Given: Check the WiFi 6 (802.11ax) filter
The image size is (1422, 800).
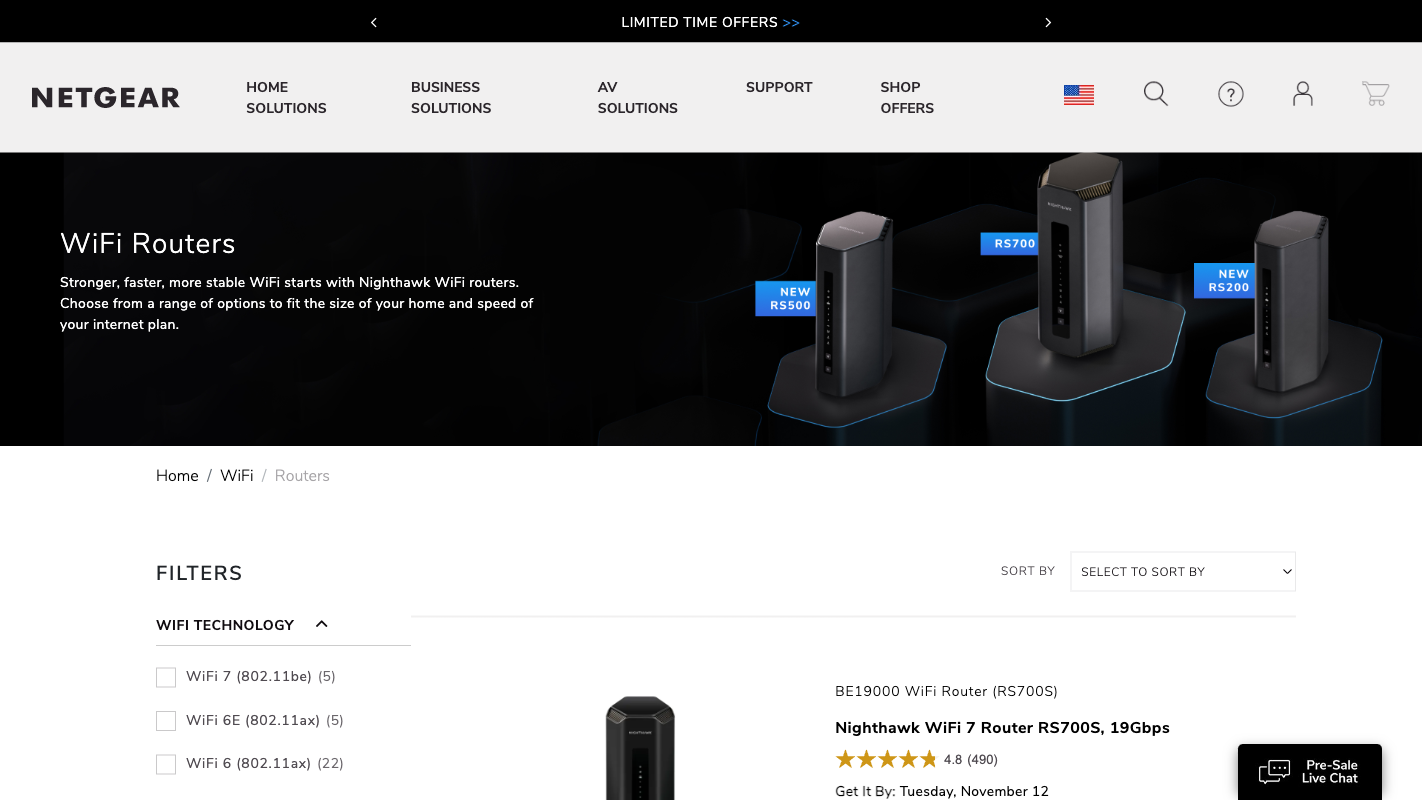Looking at the screenshot, I should tap(166, 764).
